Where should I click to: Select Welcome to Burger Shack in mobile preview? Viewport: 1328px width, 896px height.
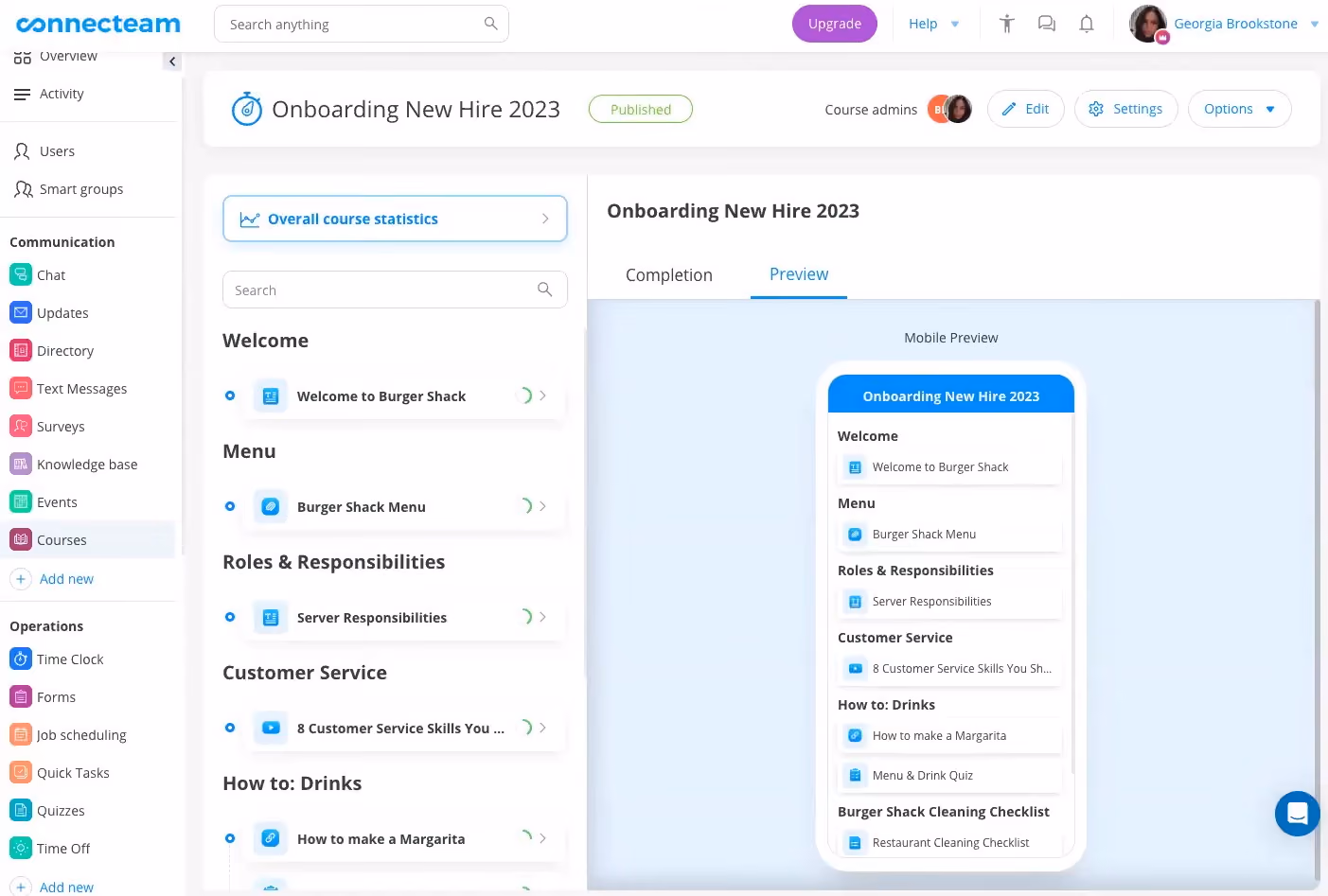(950, 467)
